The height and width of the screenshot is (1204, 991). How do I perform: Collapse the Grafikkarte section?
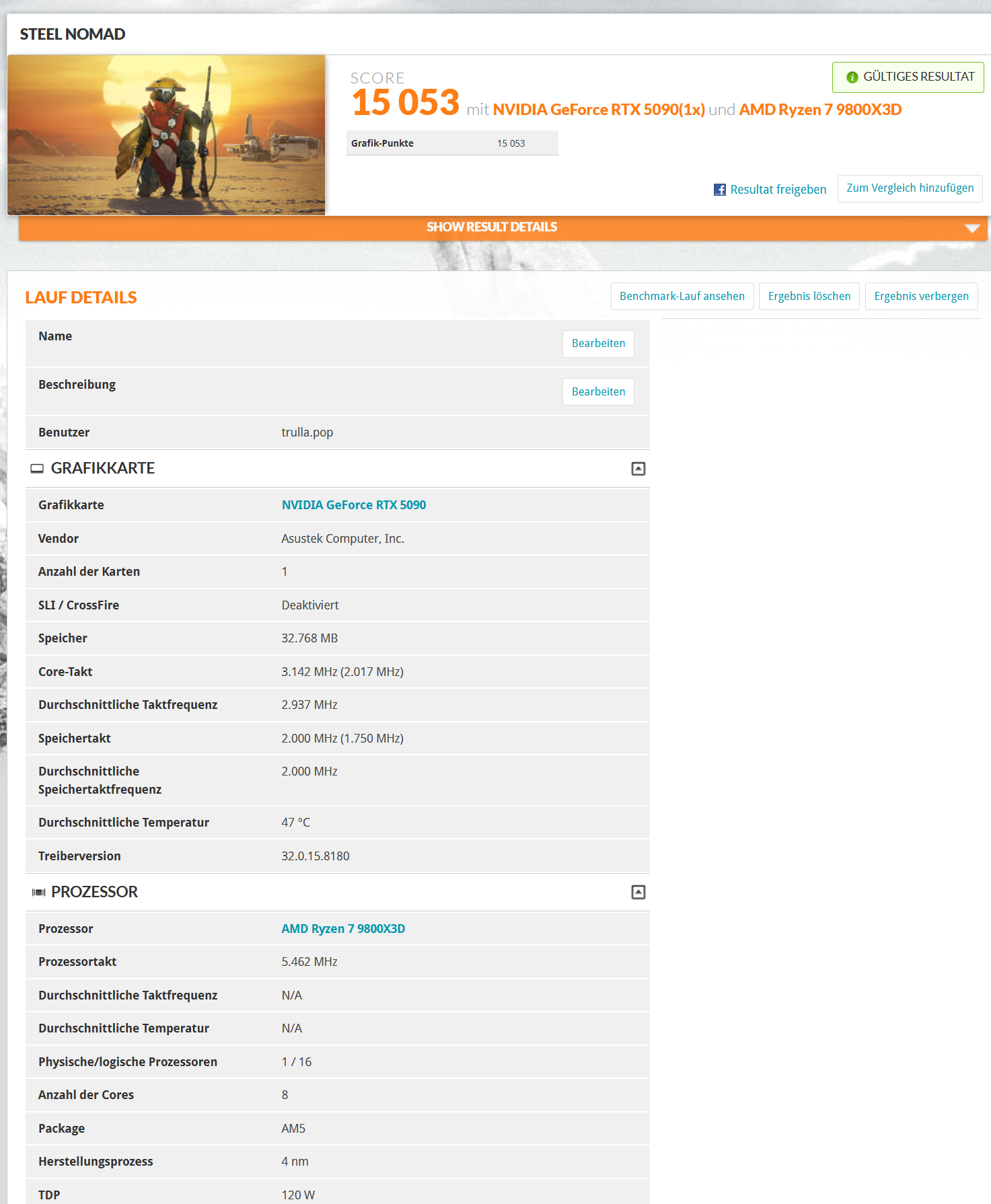pos(638,469)
